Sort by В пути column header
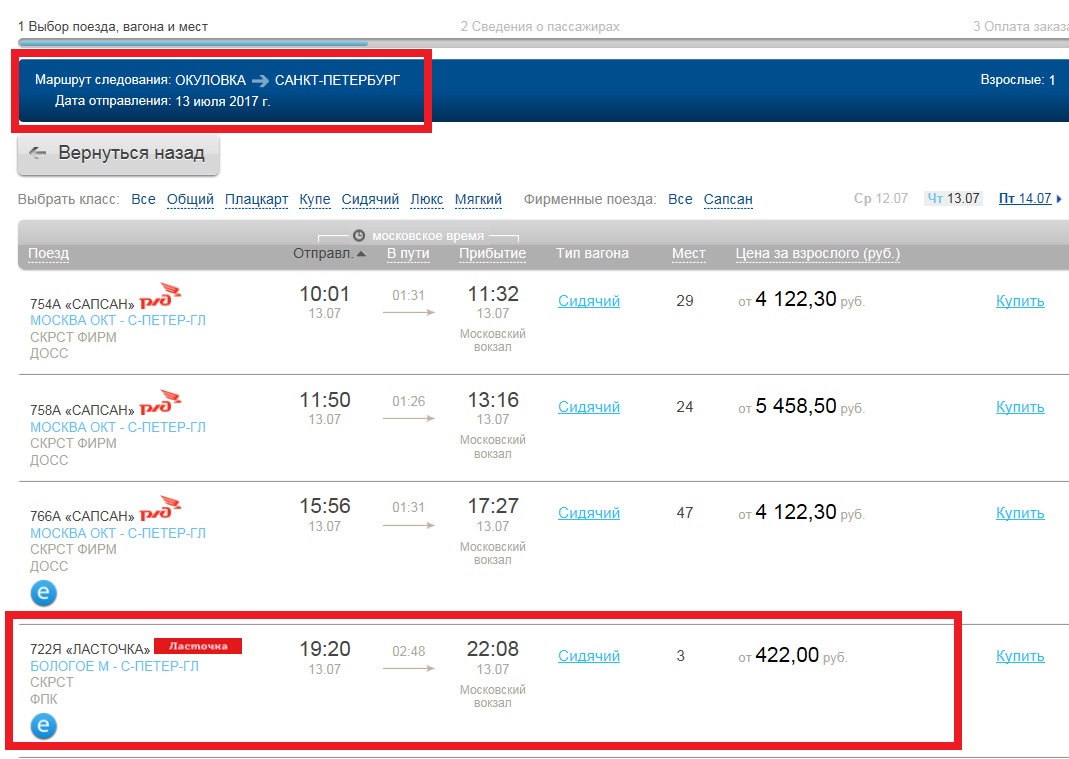Screen dimensions: 1069x759 click(x=408, y=254)
